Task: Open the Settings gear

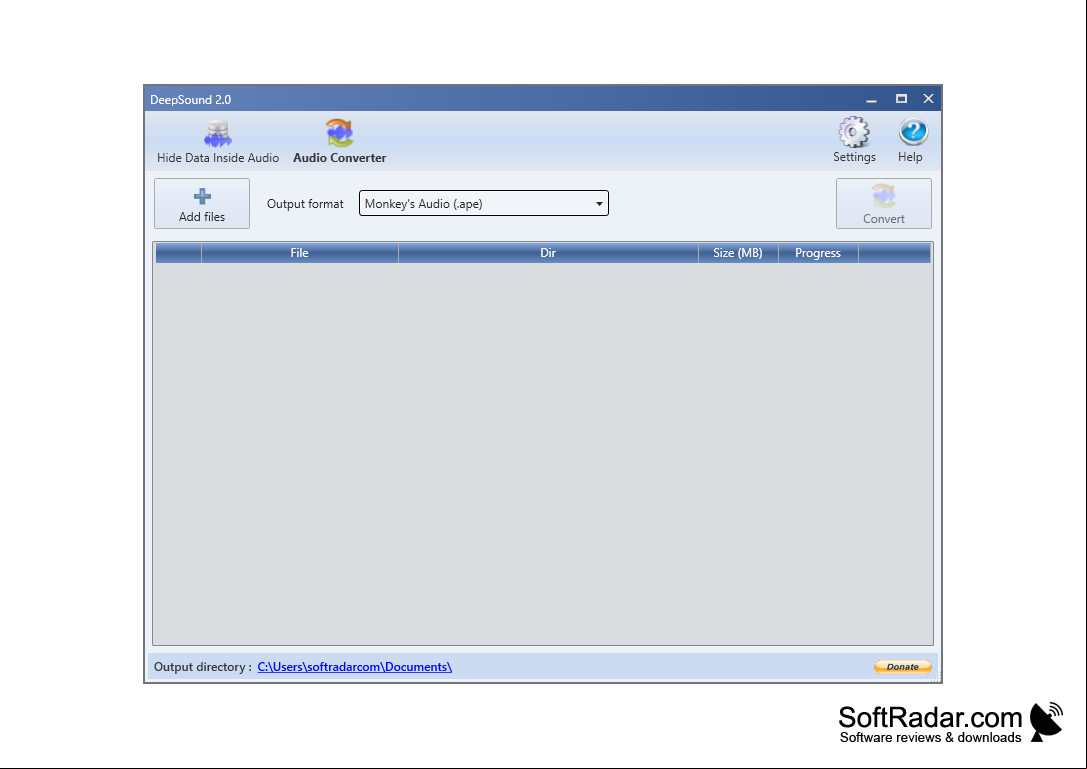Action: pos(854,141)
